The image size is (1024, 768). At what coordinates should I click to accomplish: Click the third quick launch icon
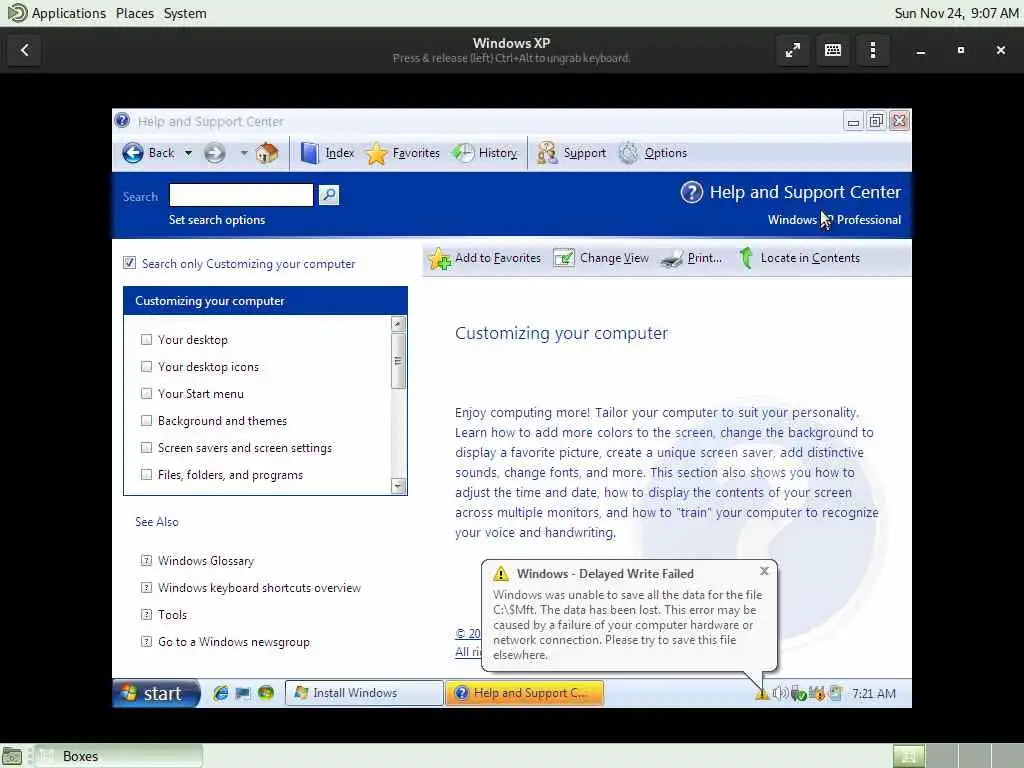[x=266, y=694]
